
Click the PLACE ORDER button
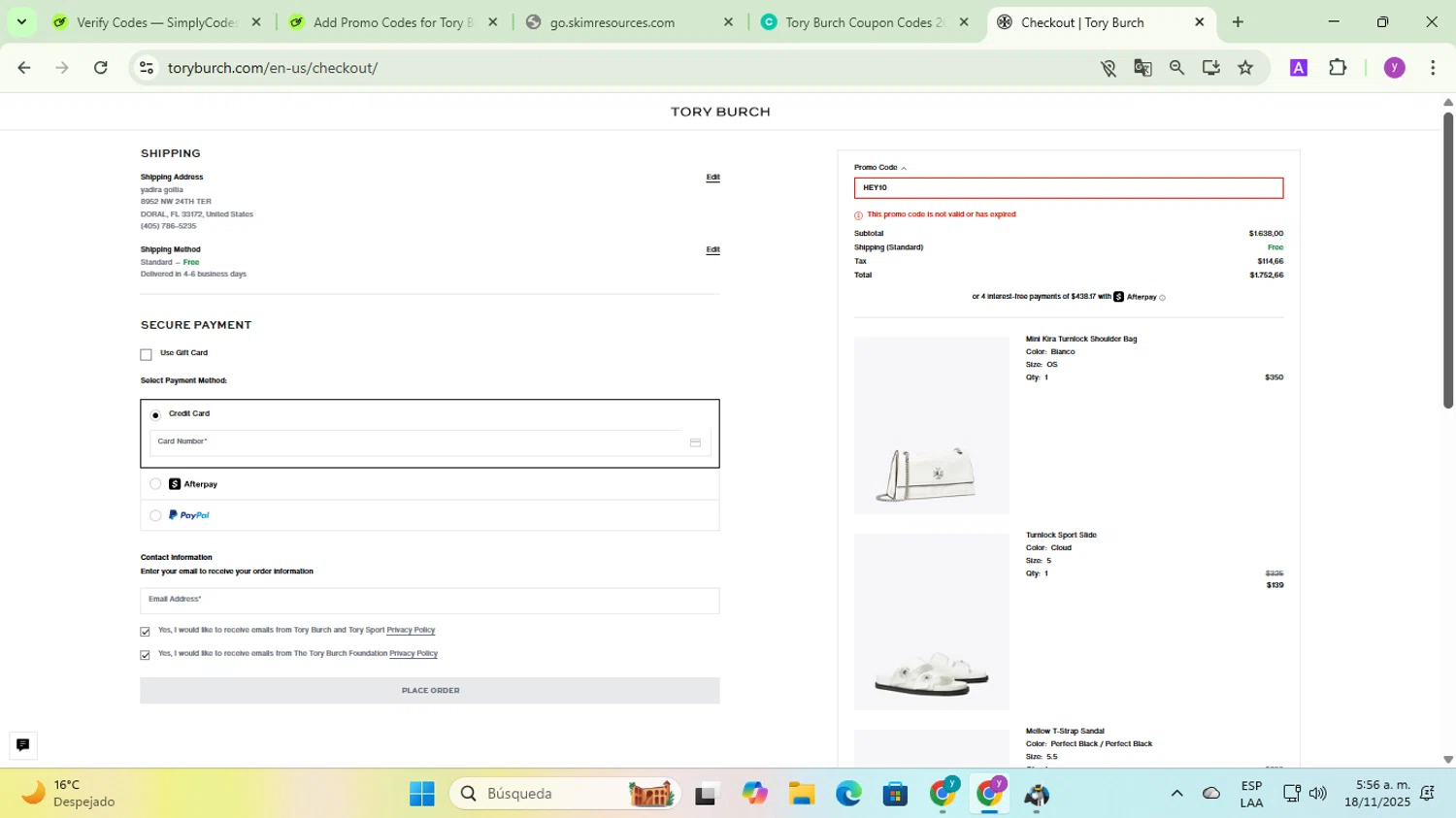tap(430, 690)
